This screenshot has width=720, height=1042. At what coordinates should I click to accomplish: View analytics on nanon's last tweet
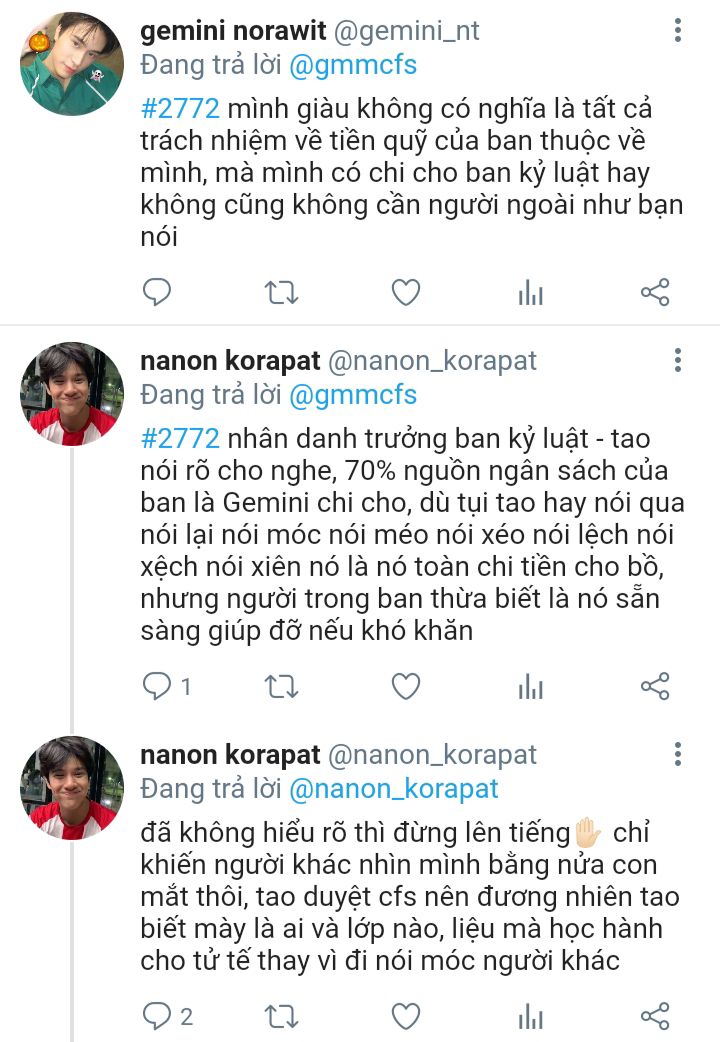[530, 1017]
